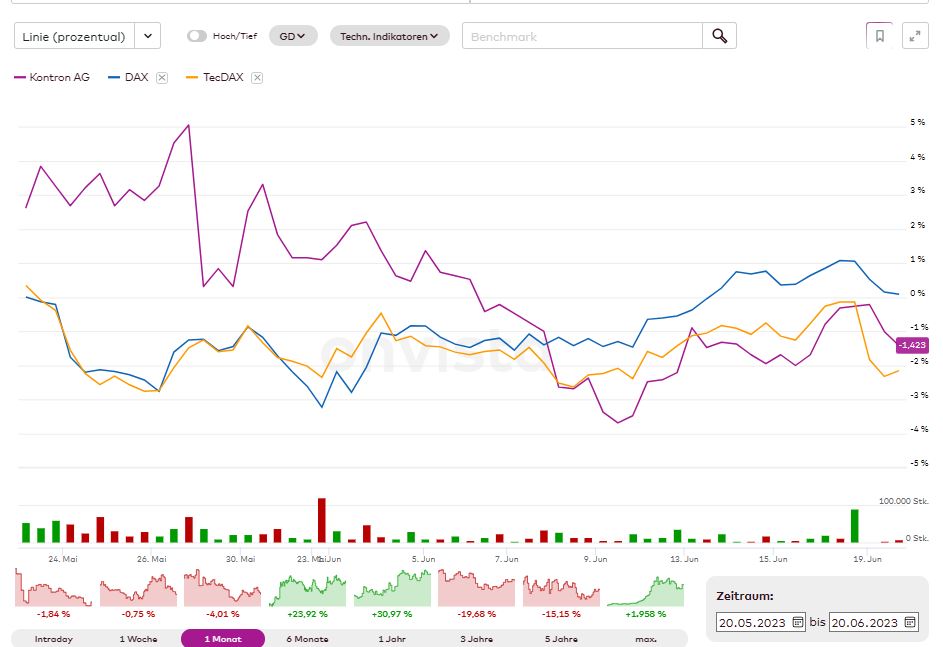The image size is (943, 647).
Task: Open calendar for start date 20.05.2023
Action: click(798, 621)
